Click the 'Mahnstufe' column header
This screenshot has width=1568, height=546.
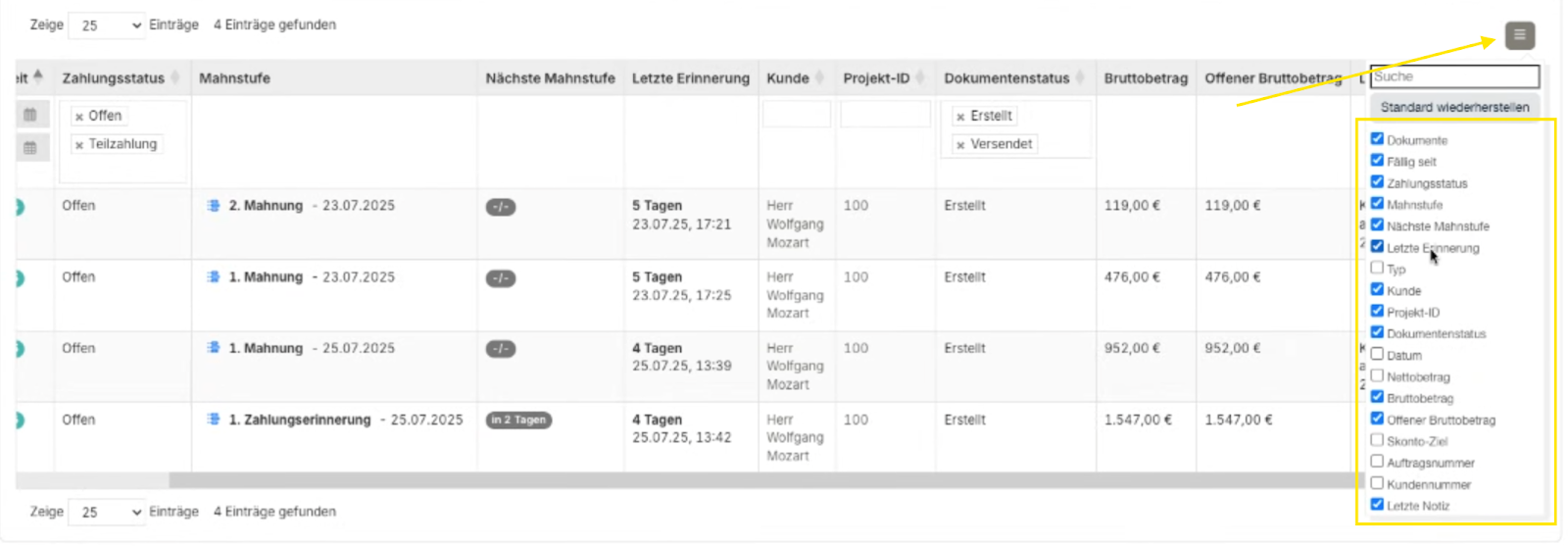[235, 78]
